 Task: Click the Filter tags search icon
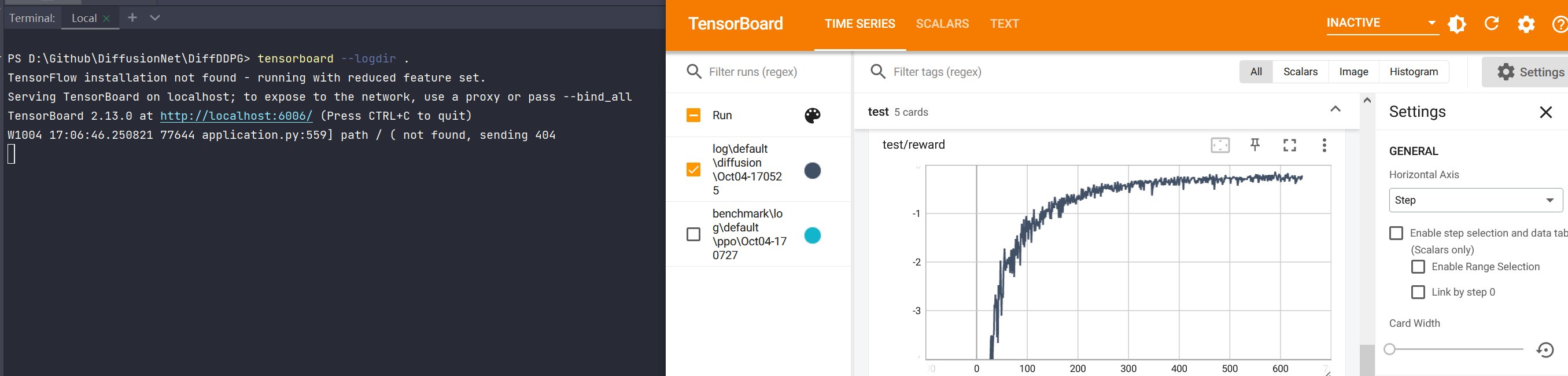click(x=878, y=72)
